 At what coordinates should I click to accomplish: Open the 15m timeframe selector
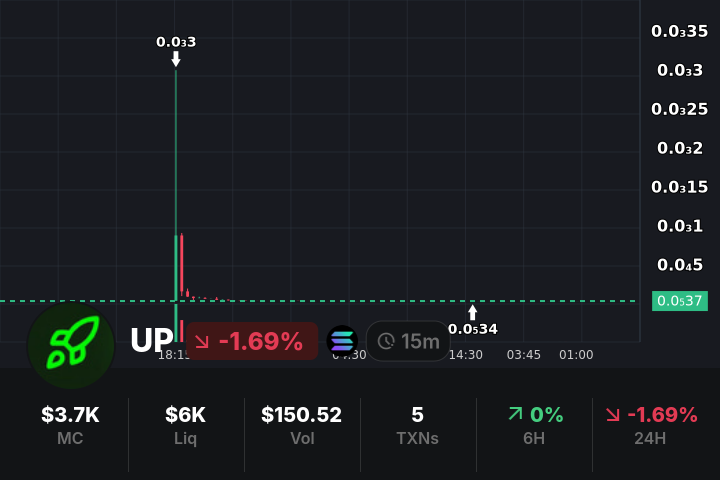(408, 341)
